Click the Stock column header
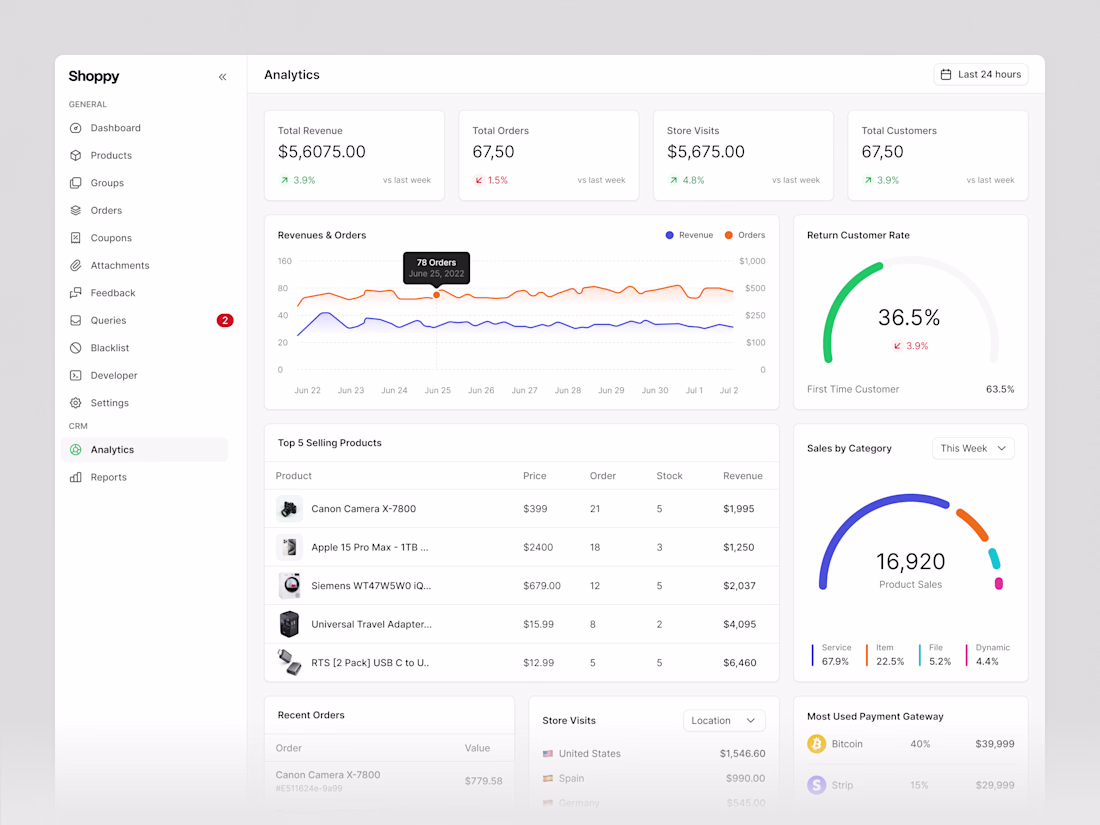1100x825 pixels. pos(669,476)
